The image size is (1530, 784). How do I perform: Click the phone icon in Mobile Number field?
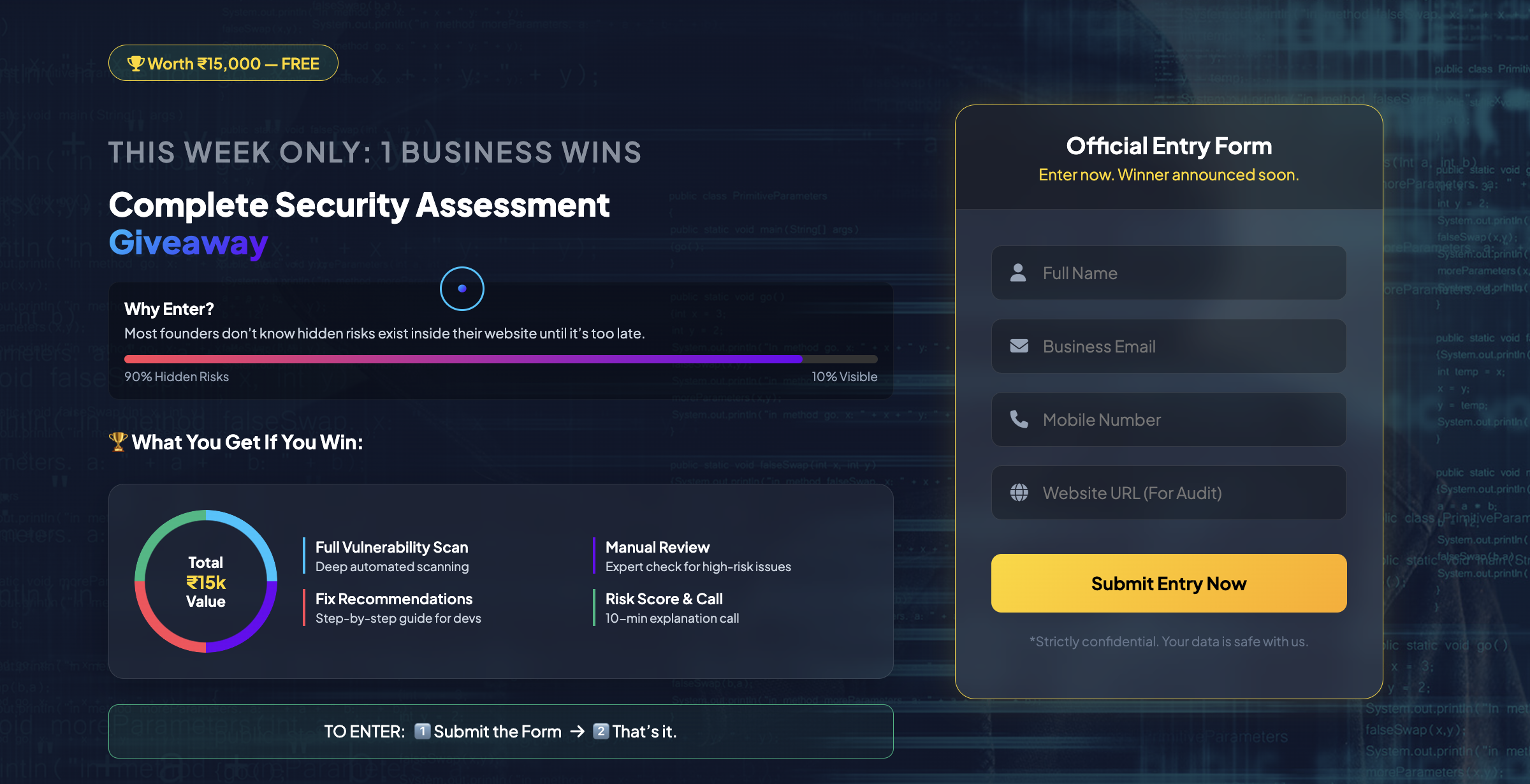pyautogui.click(x=1019, y=419)
